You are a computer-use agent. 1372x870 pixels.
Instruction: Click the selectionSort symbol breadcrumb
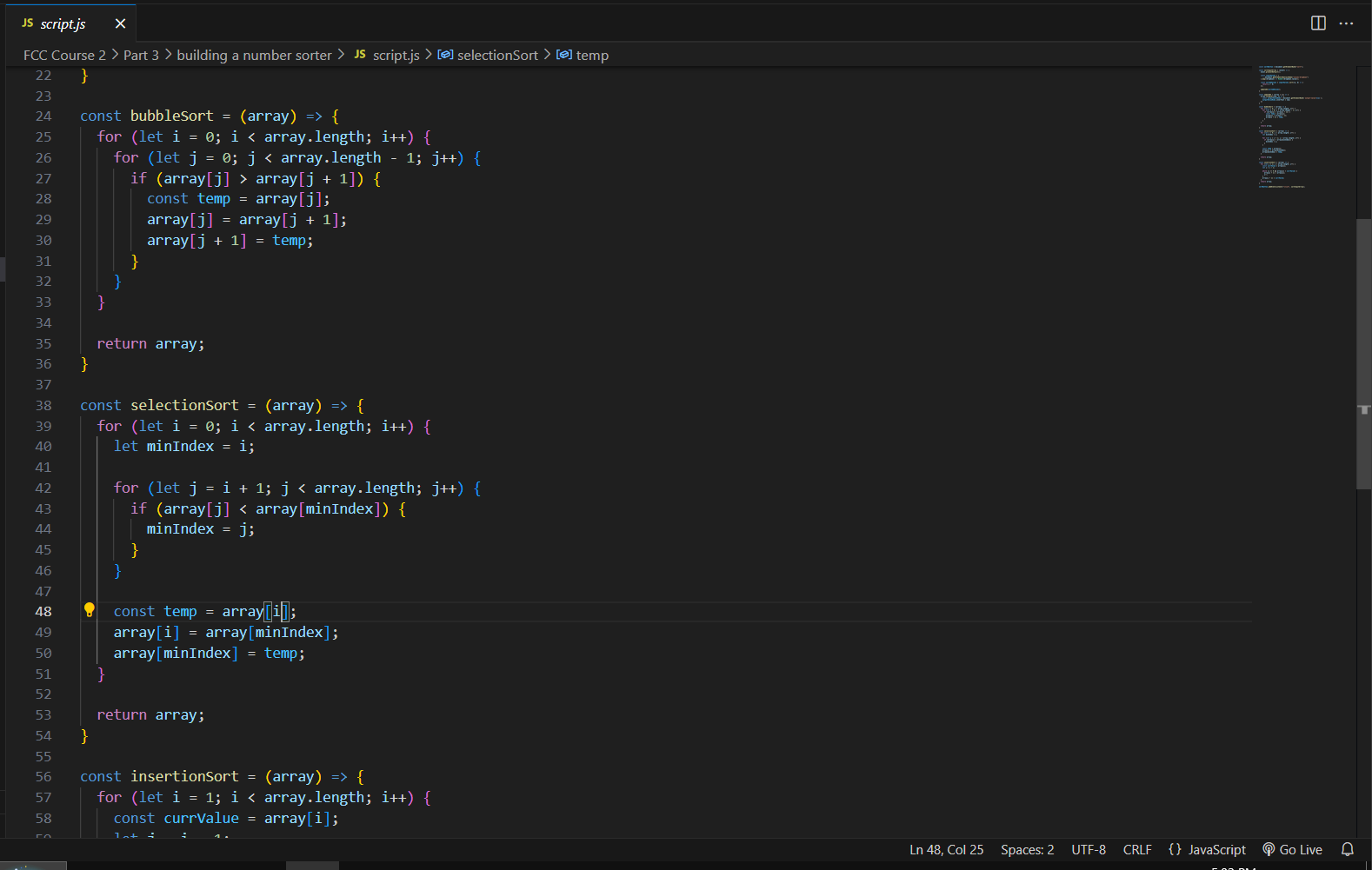[x=497, y=55]
